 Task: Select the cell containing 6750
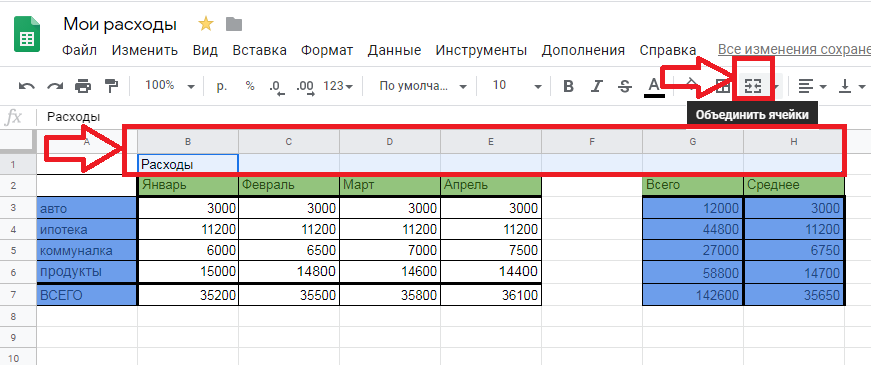tap(794, 251)
